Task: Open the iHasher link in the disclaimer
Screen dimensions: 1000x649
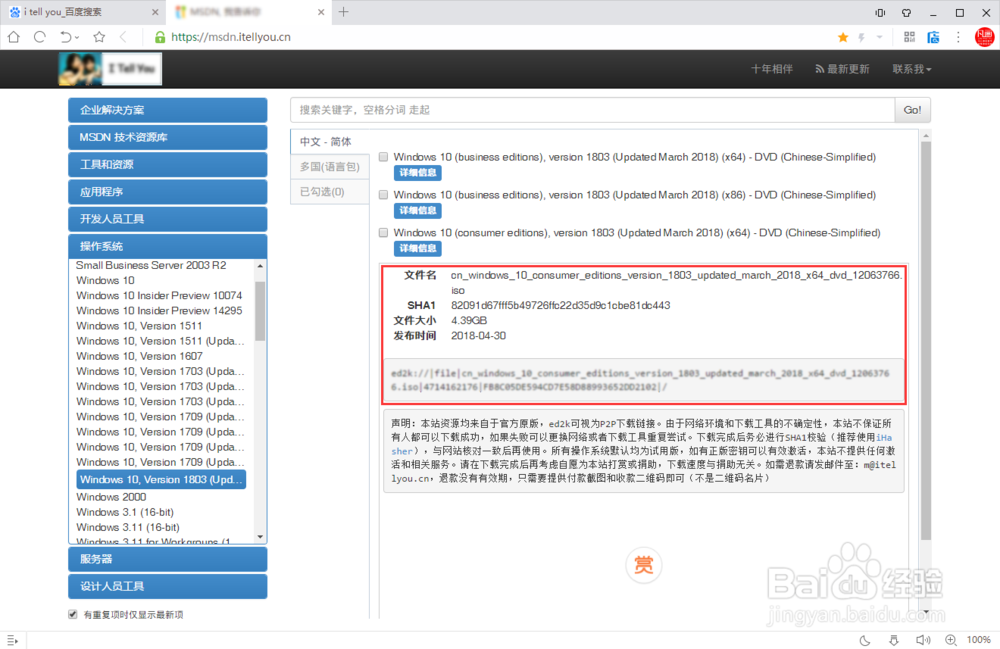Action: pos(883,437)
